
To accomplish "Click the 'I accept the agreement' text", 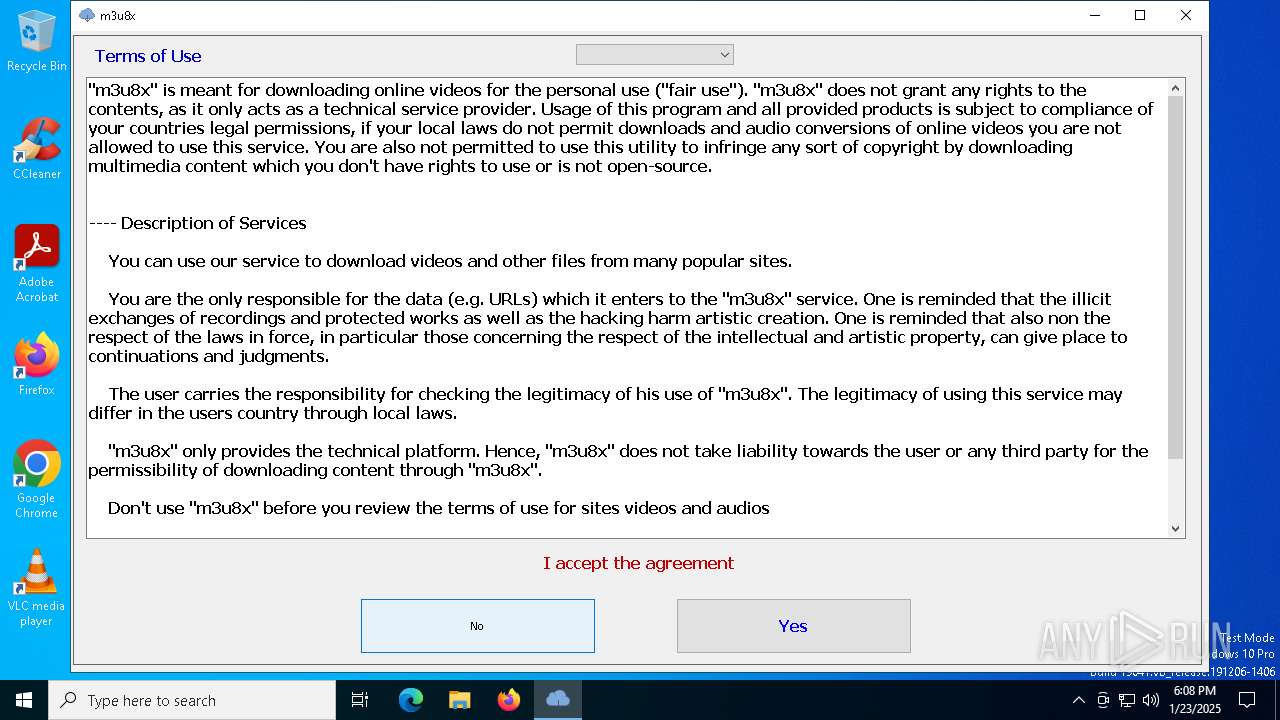I will pyautogui.click(x=638, y=563).
